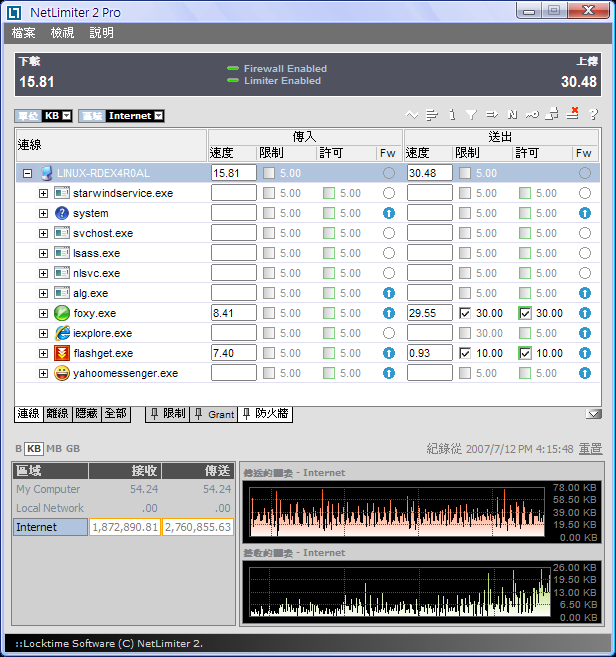Expand the foxy.exe connections
The image size is (616, 657).
(43, 313)
